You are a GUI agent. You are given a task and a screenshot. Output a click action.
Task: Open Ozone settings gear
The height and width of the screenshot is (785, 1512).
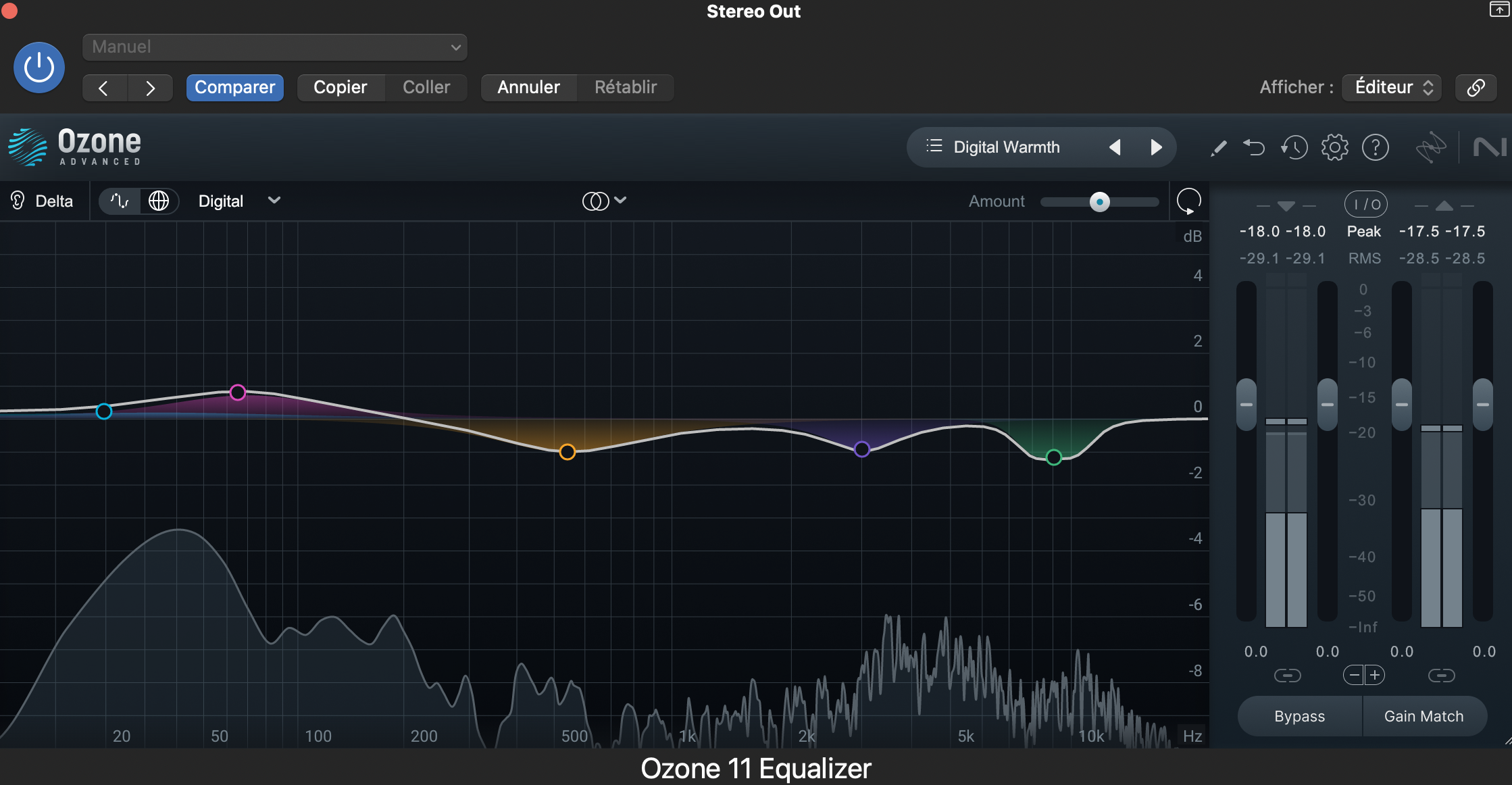point(1334,147)
